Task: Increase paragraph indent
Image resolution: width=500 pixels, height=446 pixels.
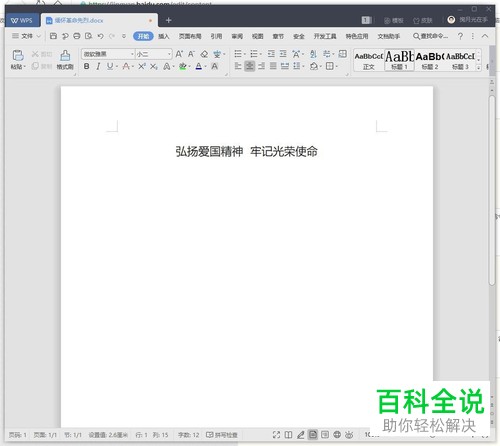Action: point(283,54)
